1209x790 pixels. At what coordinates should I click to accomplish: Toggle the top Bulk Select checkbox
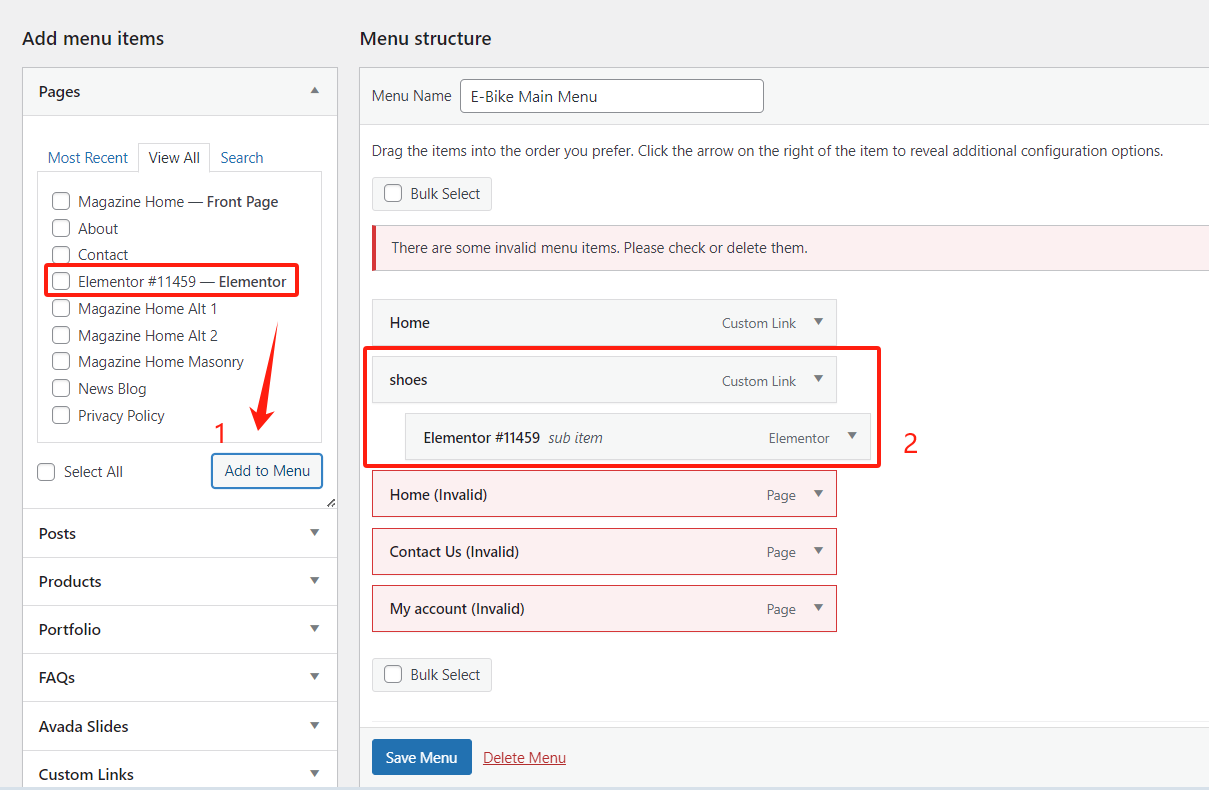(x=393, y=193)
